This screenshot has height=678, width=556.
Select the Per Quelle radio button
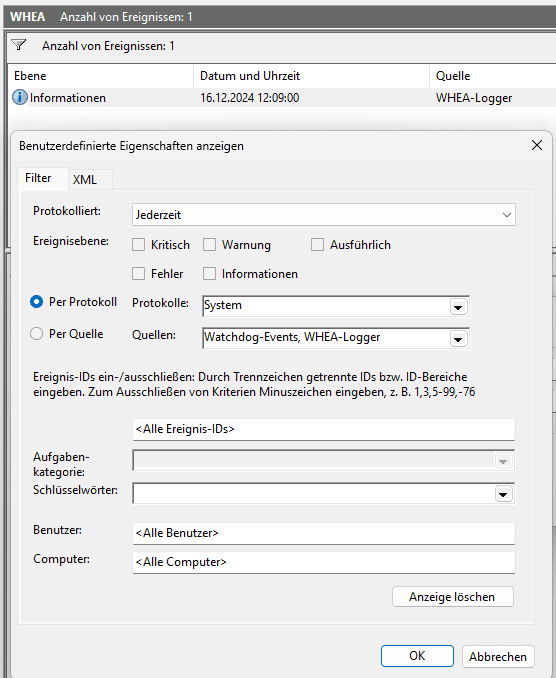(x=36, y=334)
